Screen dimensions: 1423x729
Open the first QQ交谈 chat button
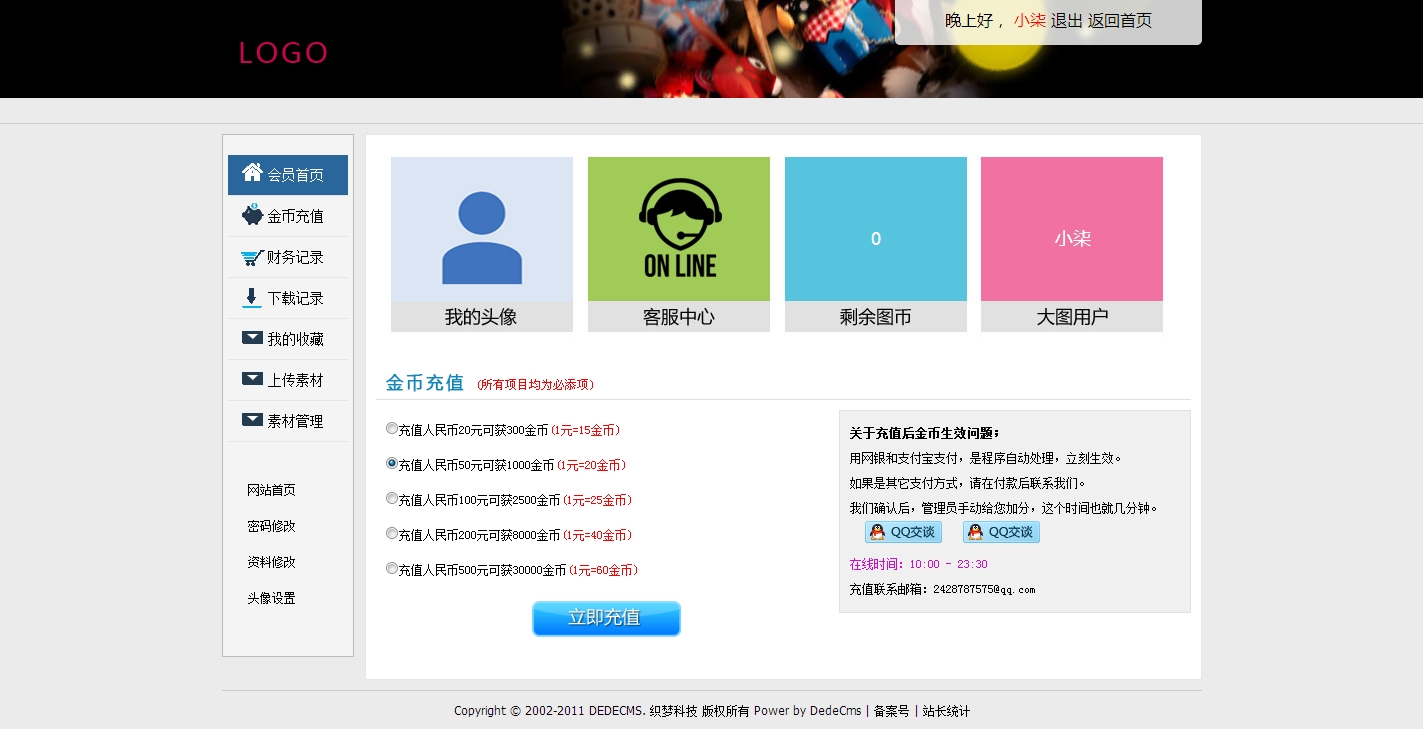903,532
